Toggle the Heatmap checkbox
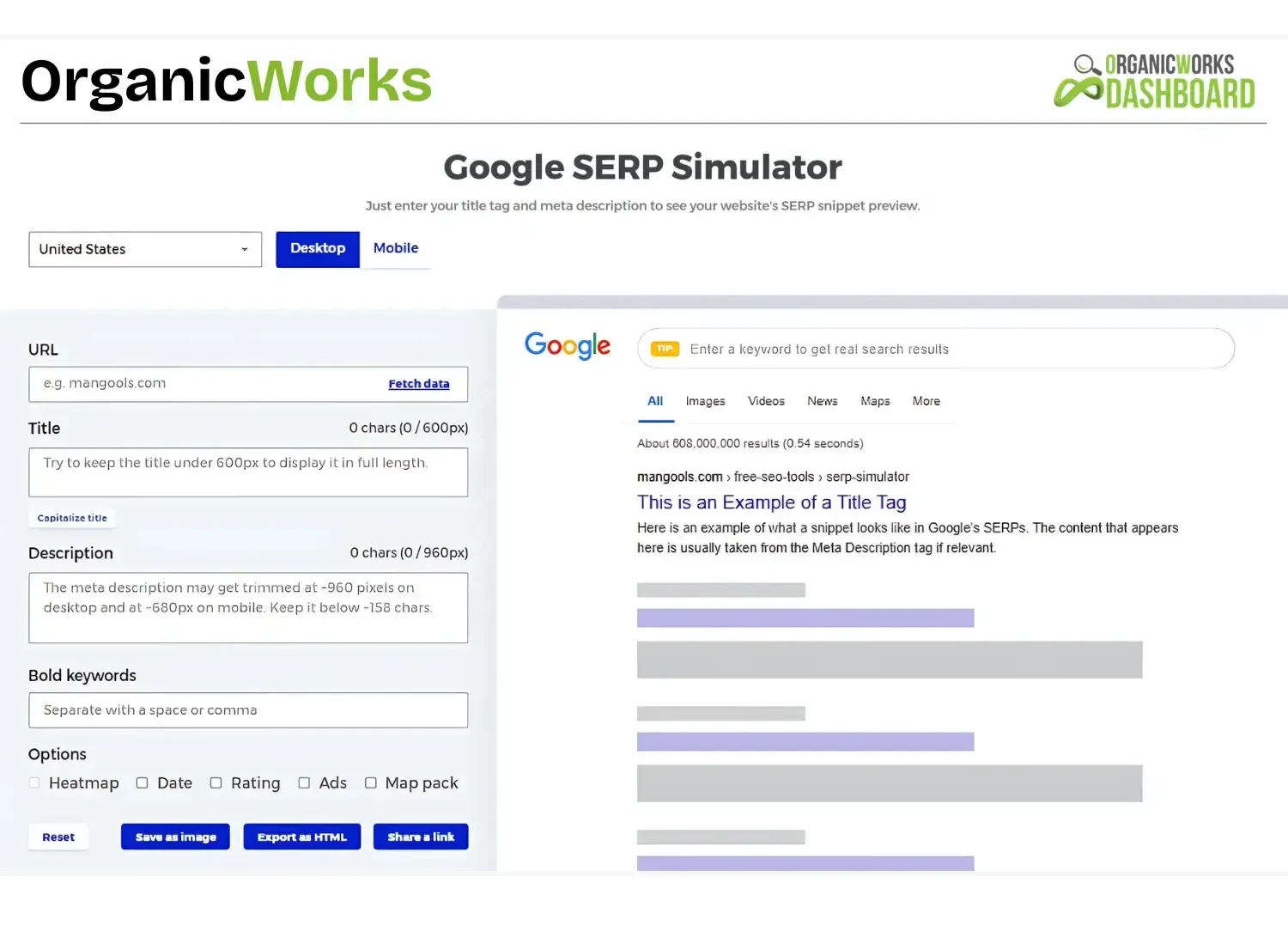 (x=34, y=783)
